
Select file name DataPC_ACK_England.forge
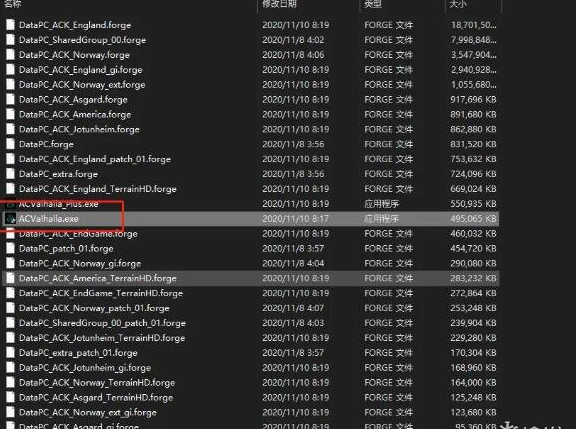pyautogui.click(x=75, y=25)
